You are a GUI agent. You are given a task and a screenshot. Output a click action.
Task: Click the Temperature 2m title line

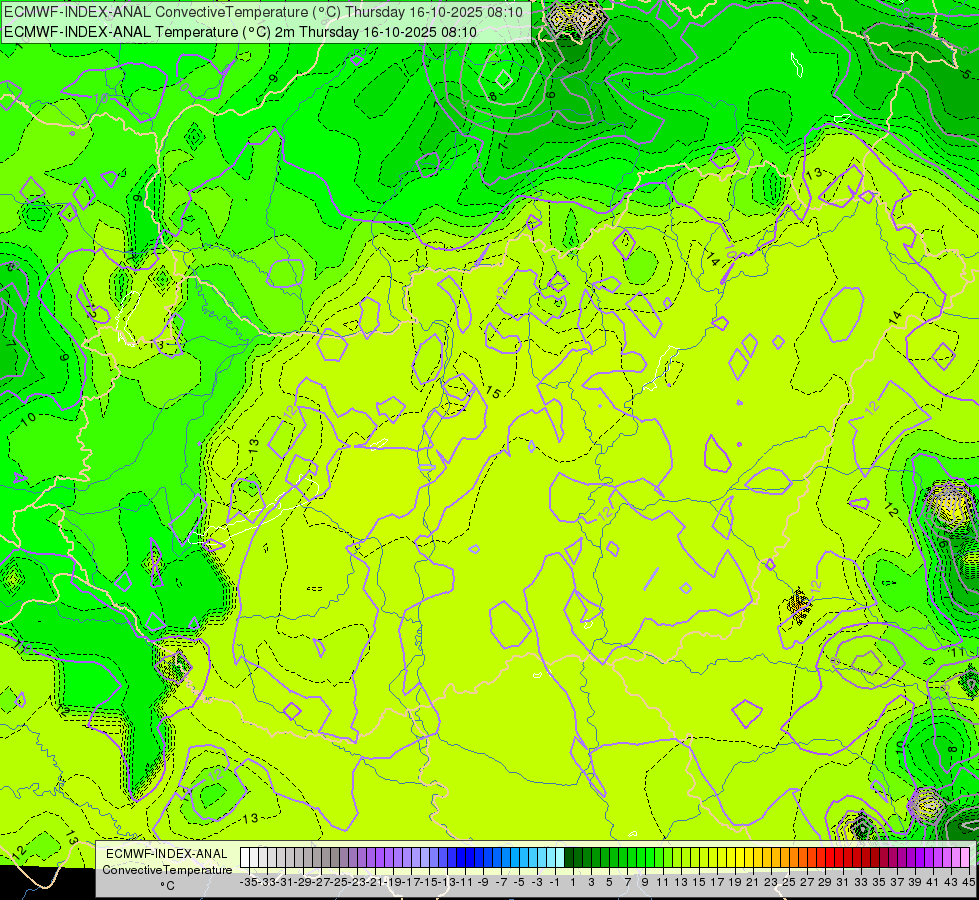pos(240,32)
